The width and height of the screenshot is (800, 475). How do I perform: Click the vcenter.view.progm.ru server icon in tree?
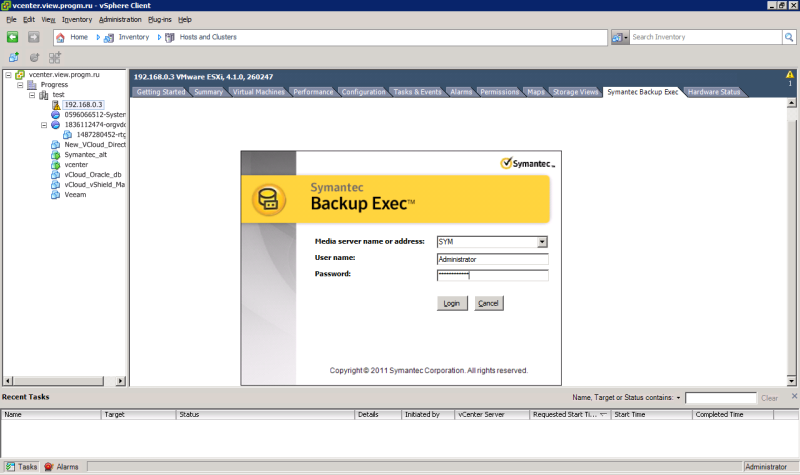click(x=20, y=74)
